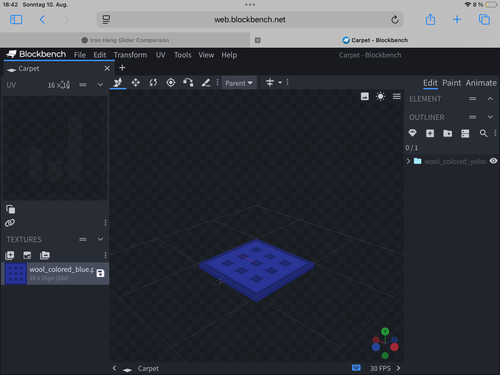Open the Tools menu
Viewport: 500px width, 375px height.
pyautogui.click(x=183, y=55)
